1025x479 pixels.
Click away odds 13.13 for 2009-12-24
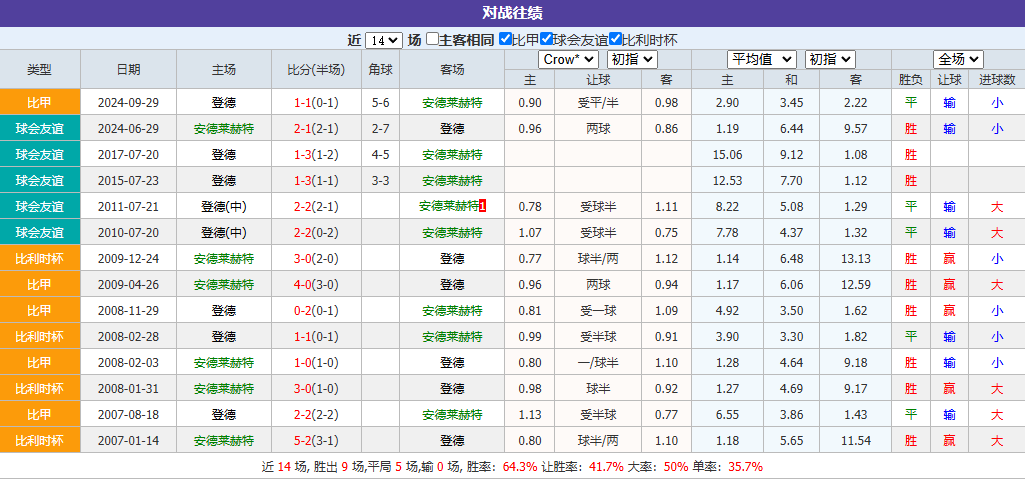click(x=856, y=259)
